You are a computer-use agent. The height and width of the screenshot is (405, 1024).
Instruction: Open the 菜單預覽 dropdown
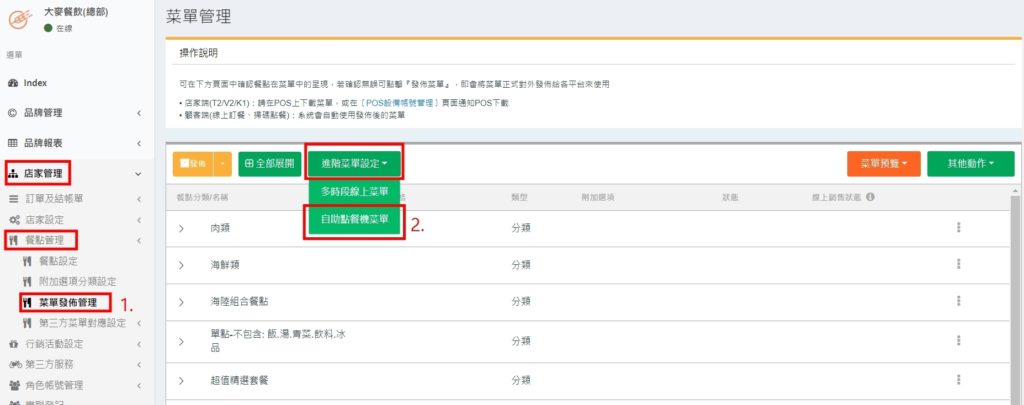pyautogui.click(x=882, y=164)
